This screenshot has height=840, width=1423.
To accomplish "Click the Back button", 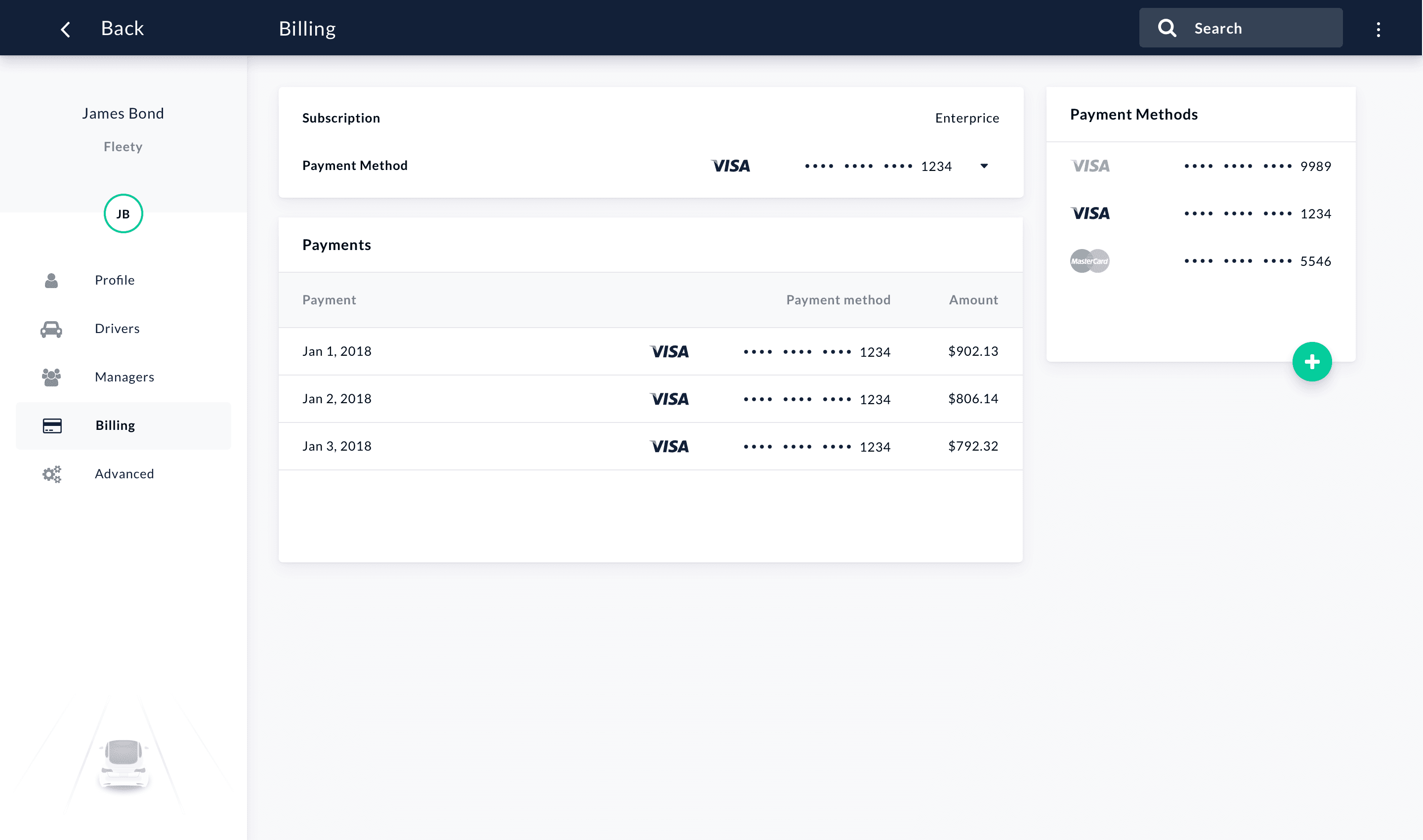I will coord(122,28).
